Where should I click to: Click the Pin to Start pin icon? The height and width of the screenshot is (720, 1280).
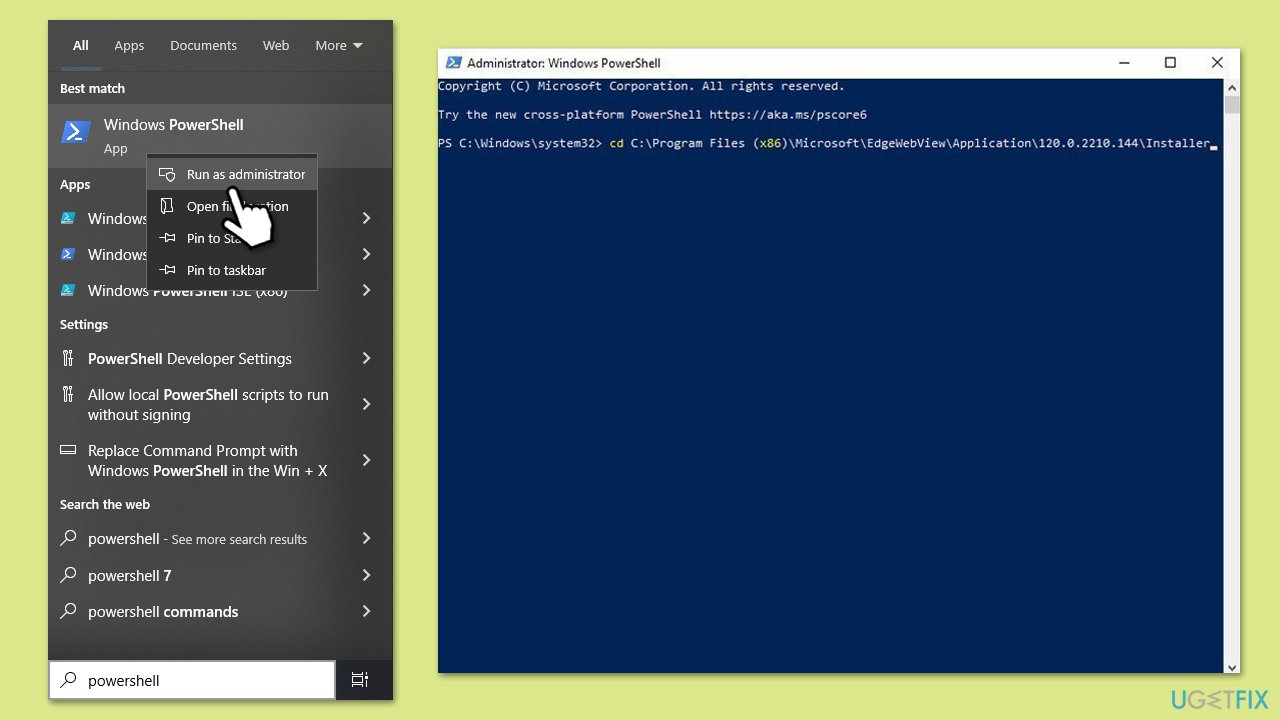click(167, 238)
